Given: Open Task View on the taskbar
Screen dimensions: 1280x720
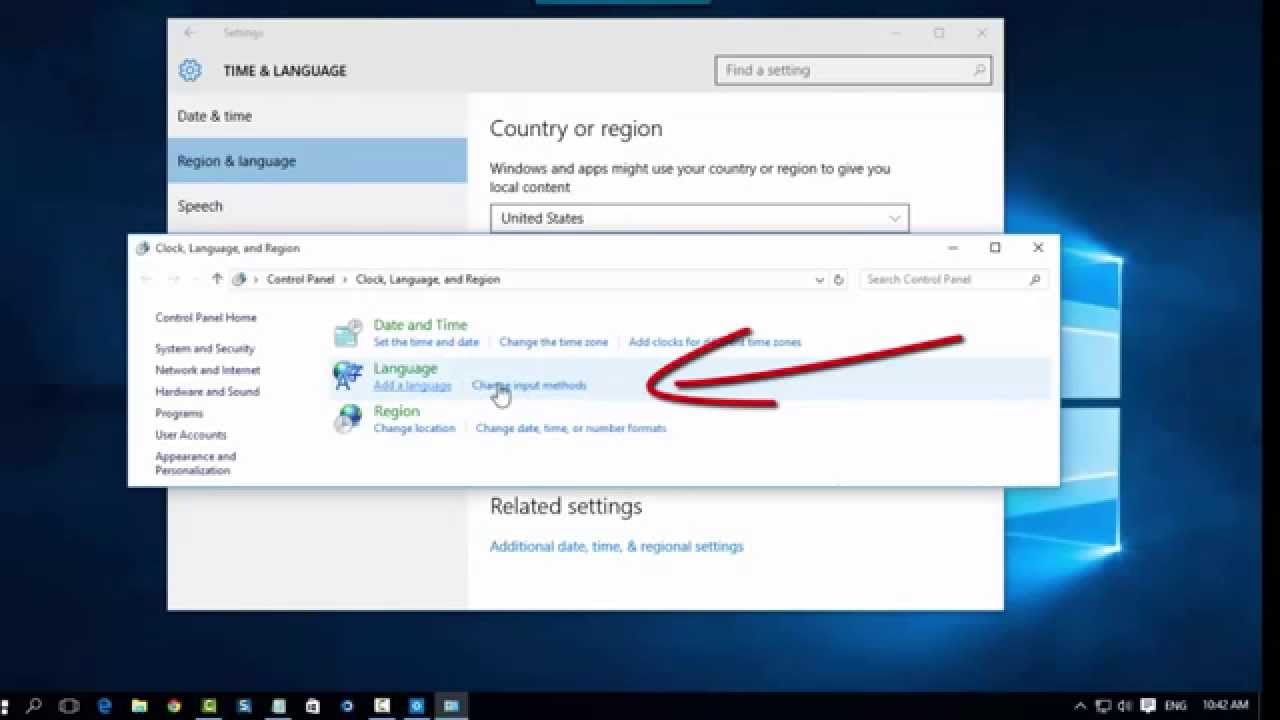Looking at the screenshot, I should point(69,705).
